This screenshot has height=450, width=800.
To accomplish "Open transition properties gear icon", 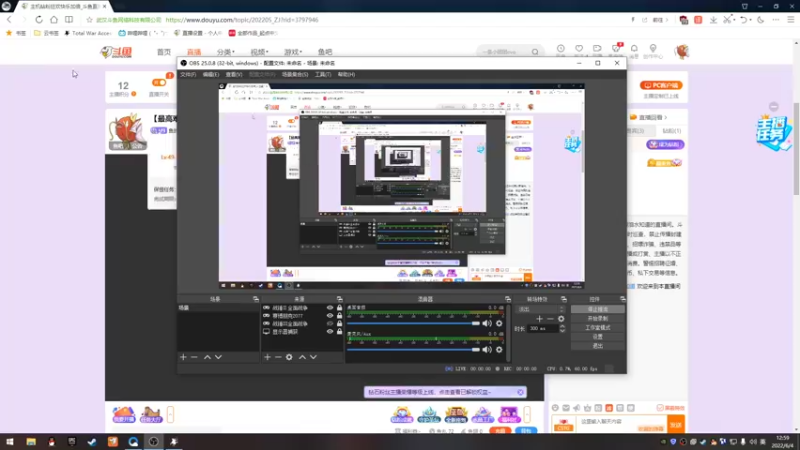I will click(561, 319).
